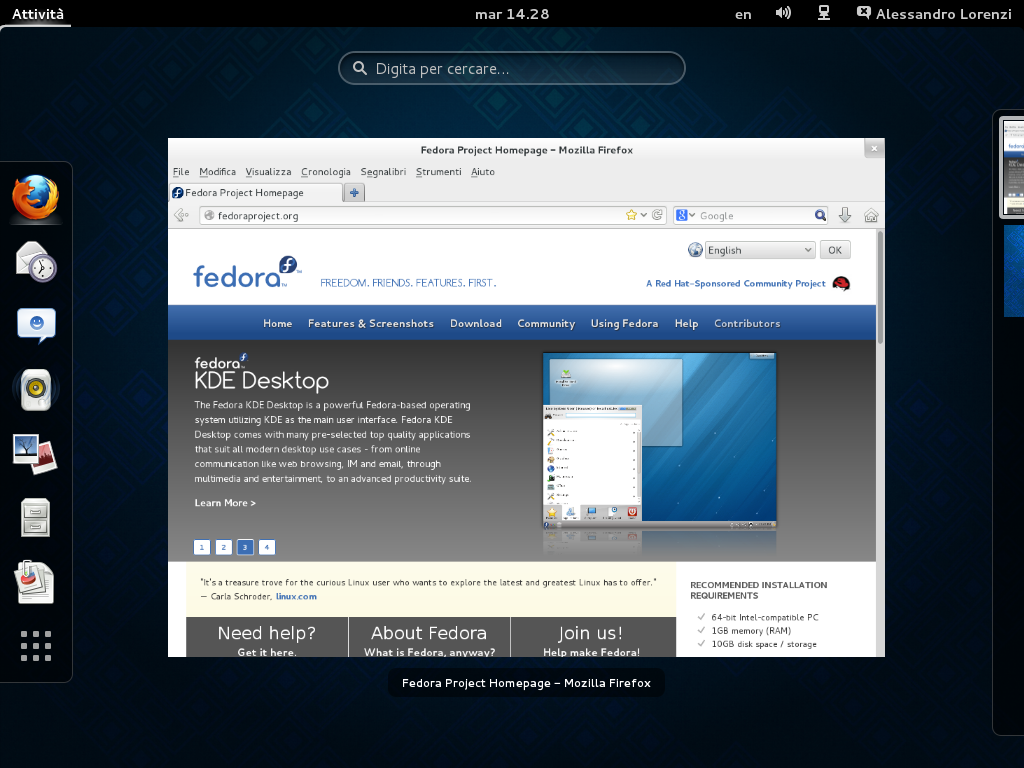Open Features & Screenshots link
Screen dimensions: 1024x768
(x=370, y=323)
